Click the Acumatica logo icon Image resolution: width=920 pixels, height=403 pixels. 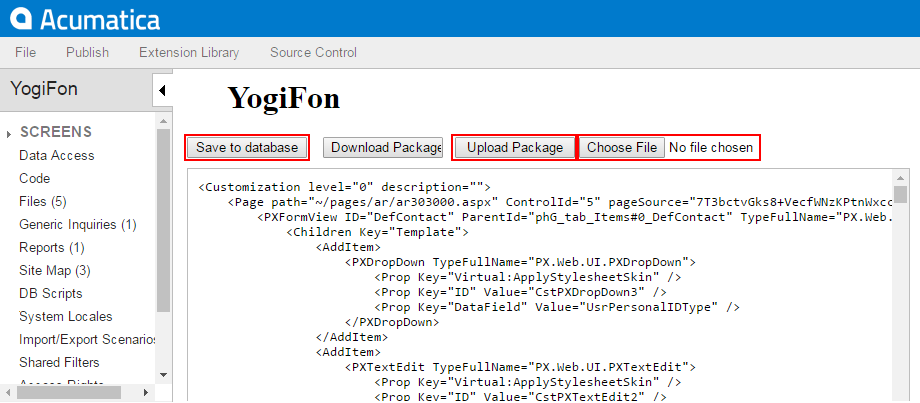(21, 19)
